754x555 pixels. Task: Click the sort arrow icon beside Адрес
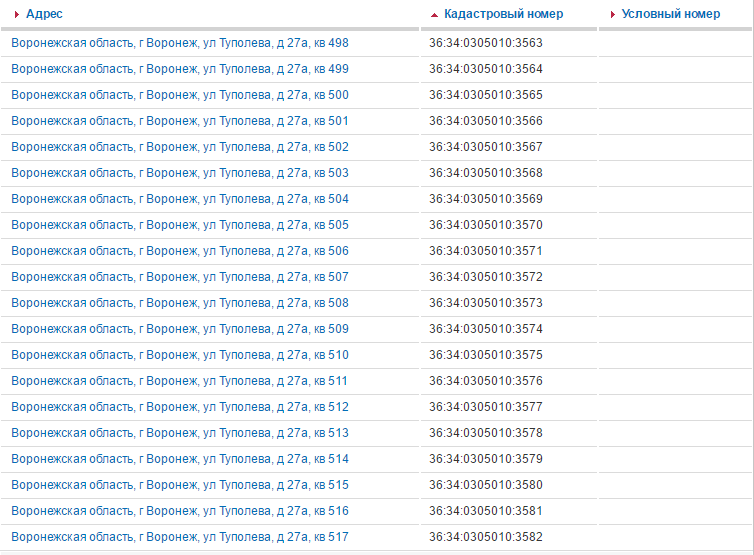click(x=17, y=15)
